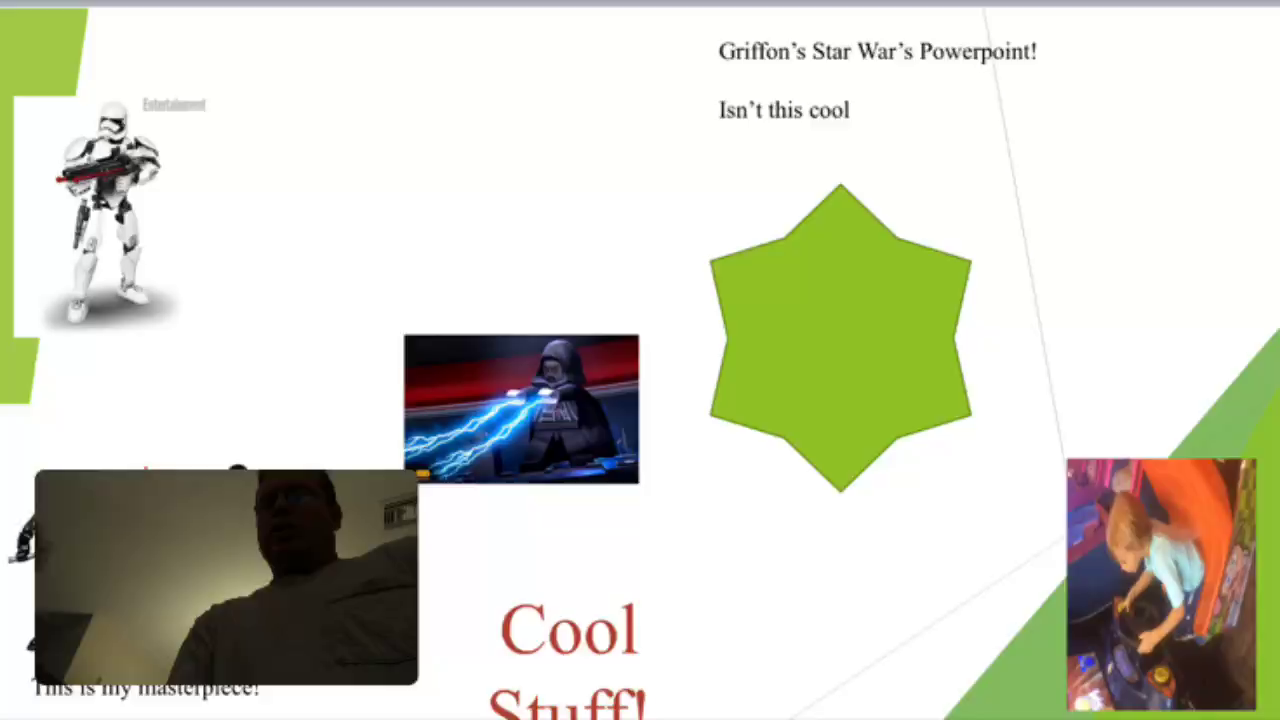Image resolution: width=1280 pixels, height=720 pixels.
Task: Click the Griffon's Star War's Powerpoint title
Action: (x=877, y=52)
